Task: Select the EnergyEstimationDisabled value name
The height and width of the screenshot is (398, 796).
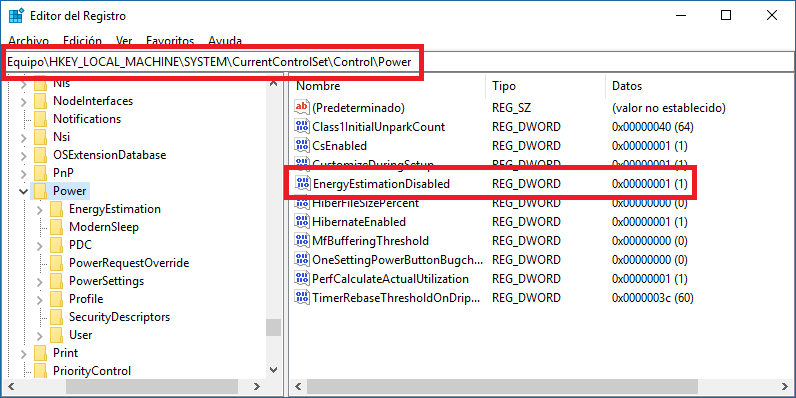Action: coord(381,184)
